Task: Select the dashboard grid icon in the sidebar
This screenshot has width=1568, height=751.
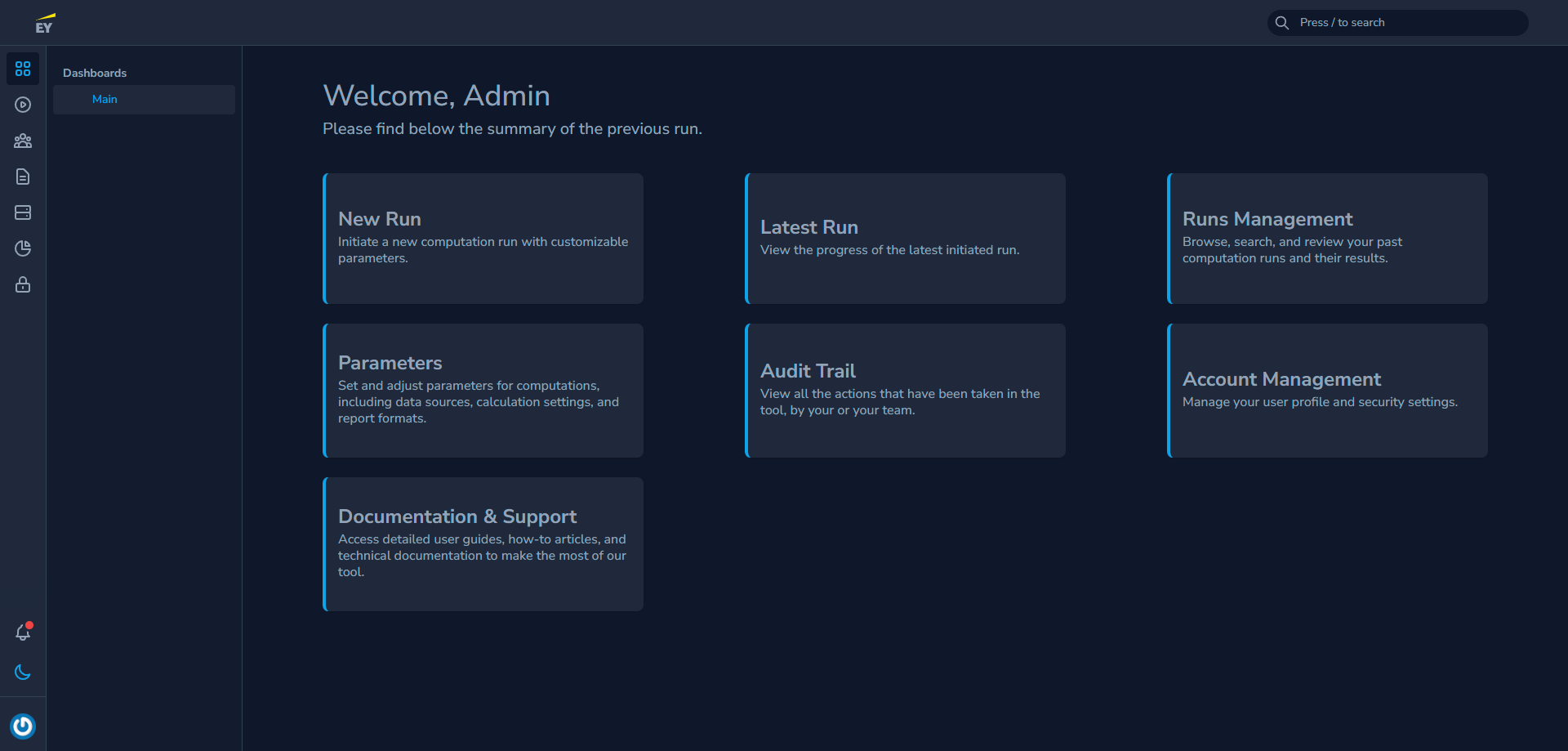Action: (x=22, y=69)
